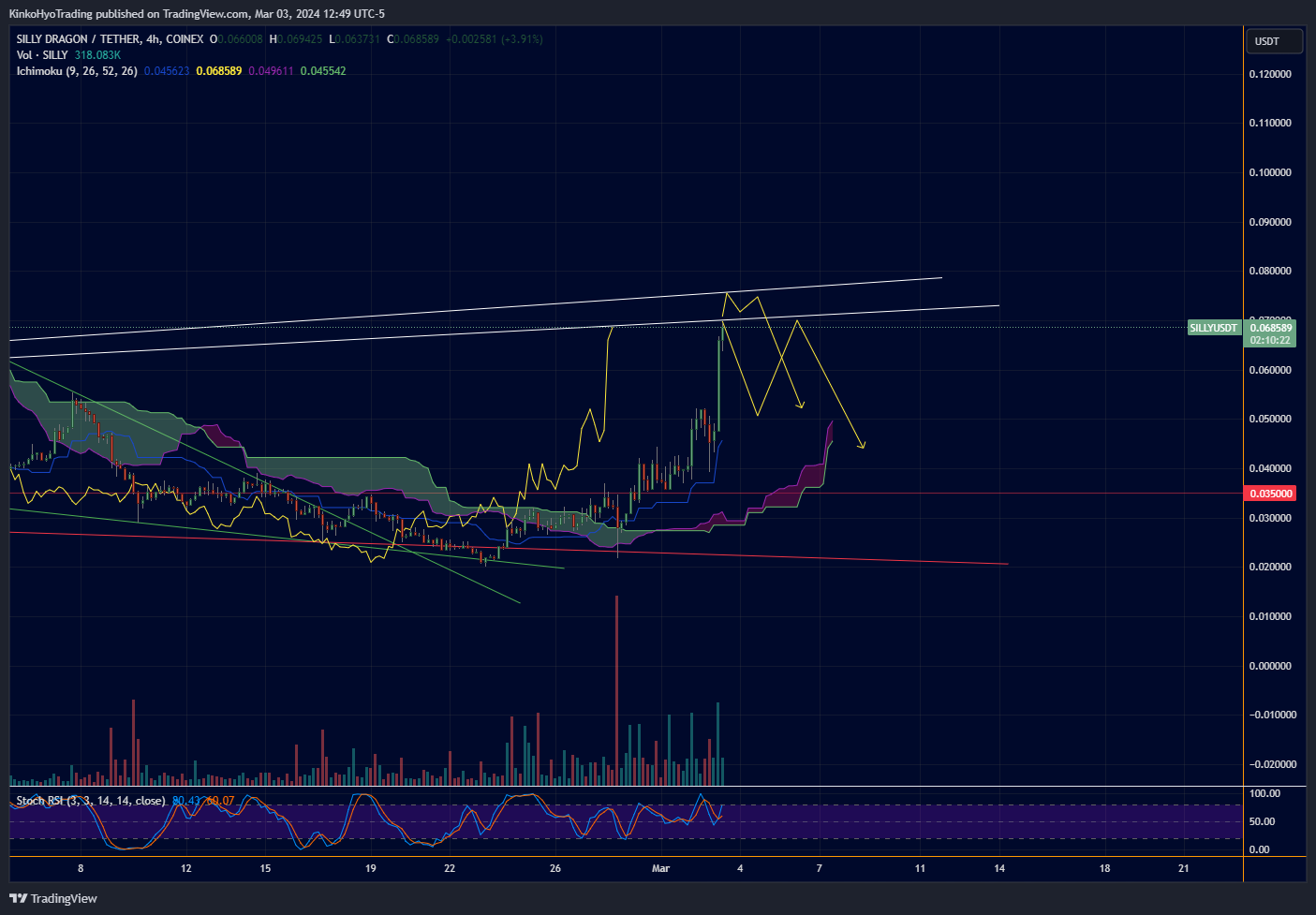
Task: Click the 0.030000 price axis label
Action: [x=1270, y=518]
